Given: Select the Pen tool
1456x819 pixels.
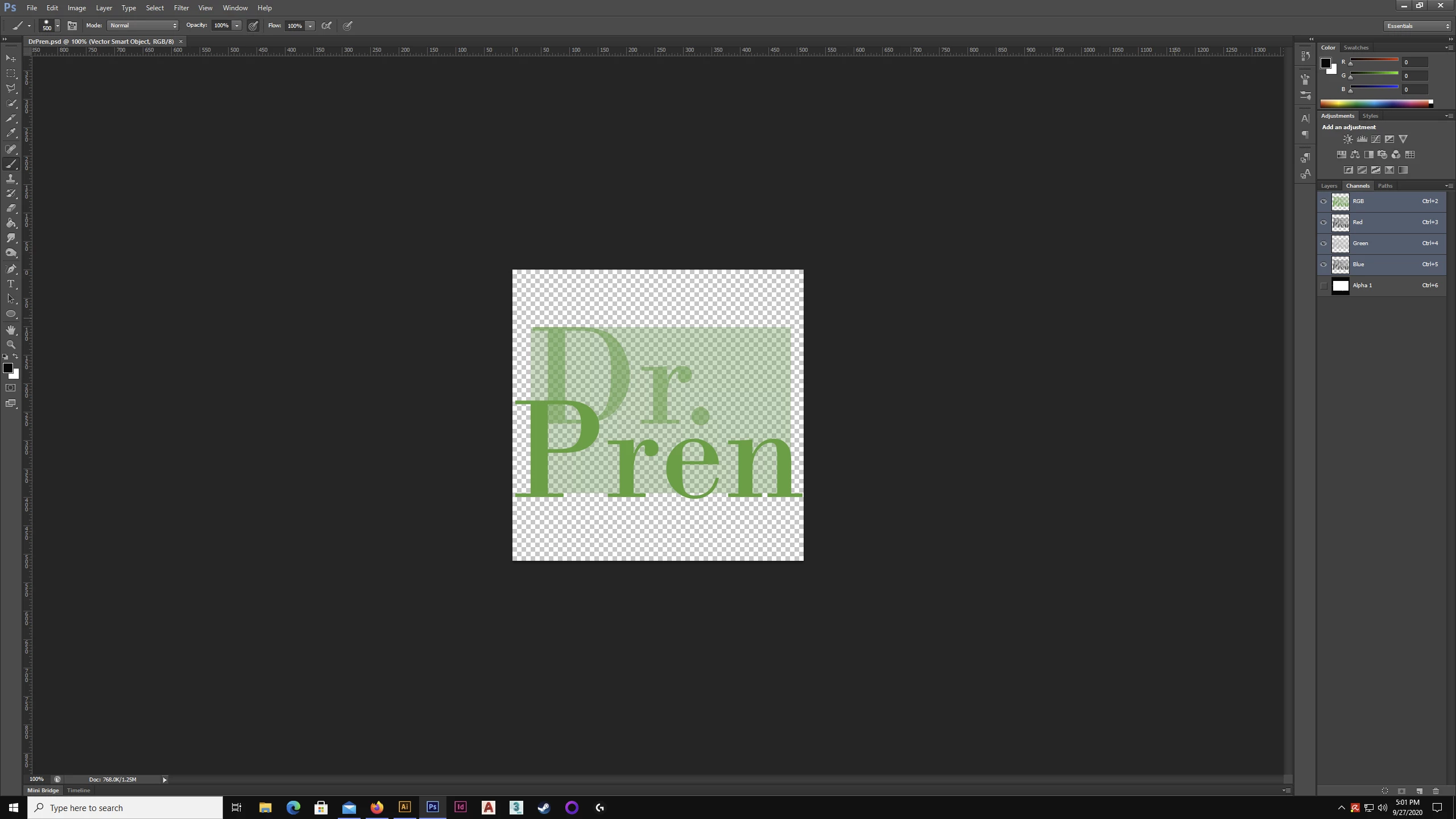Looking at the screenshot, I should click(11, 268).
